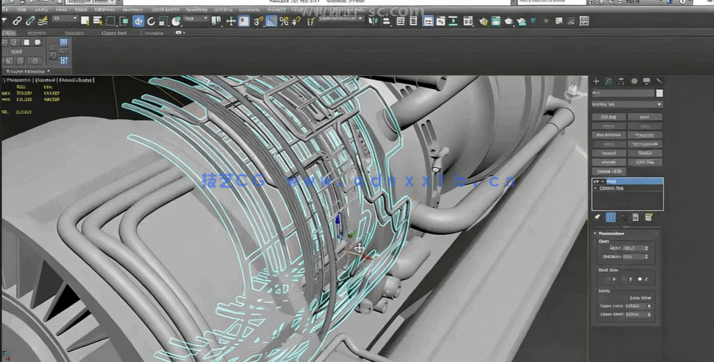Enable the Percent Snap toggle
The image size is (714, 362).
coord(284,21)
